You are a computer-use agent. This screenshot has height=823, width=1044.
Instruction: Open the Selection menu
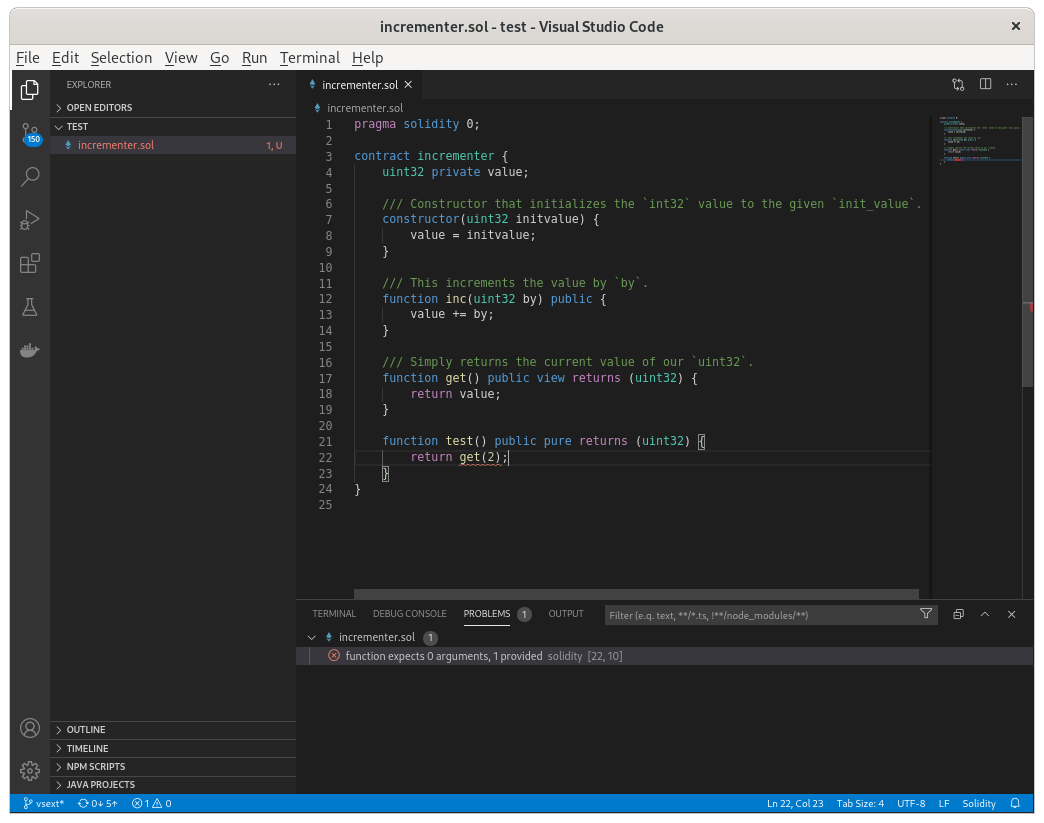tap(121, 58)
